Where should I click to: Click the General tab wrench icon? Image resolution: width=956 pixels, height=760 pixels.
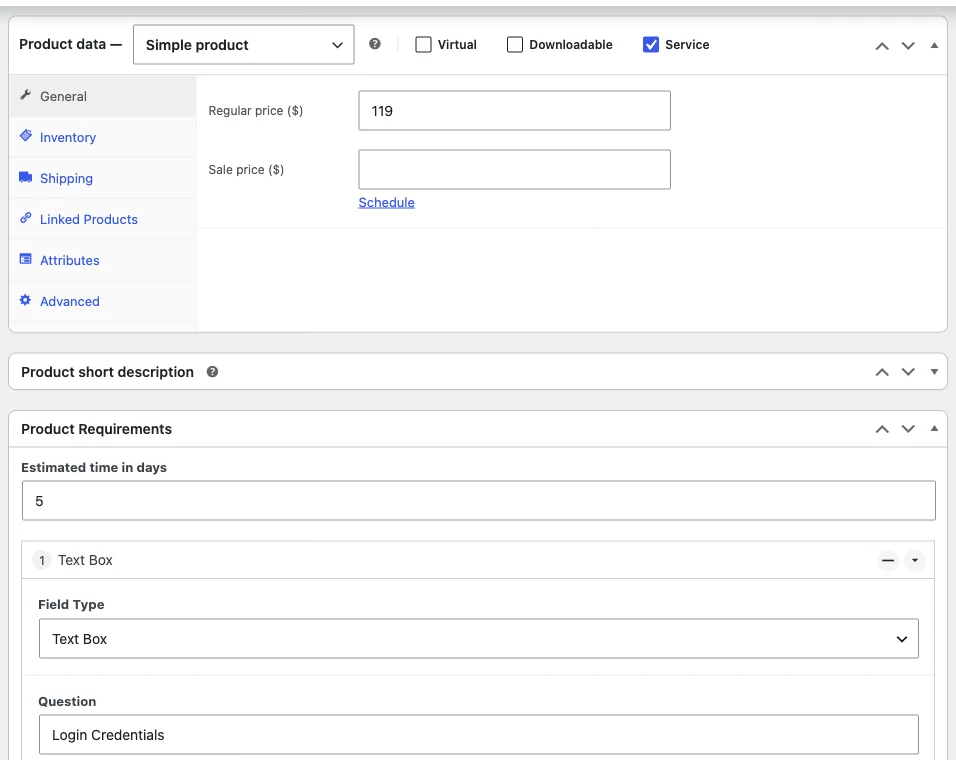pyautogui.click(x=26, y=95)
